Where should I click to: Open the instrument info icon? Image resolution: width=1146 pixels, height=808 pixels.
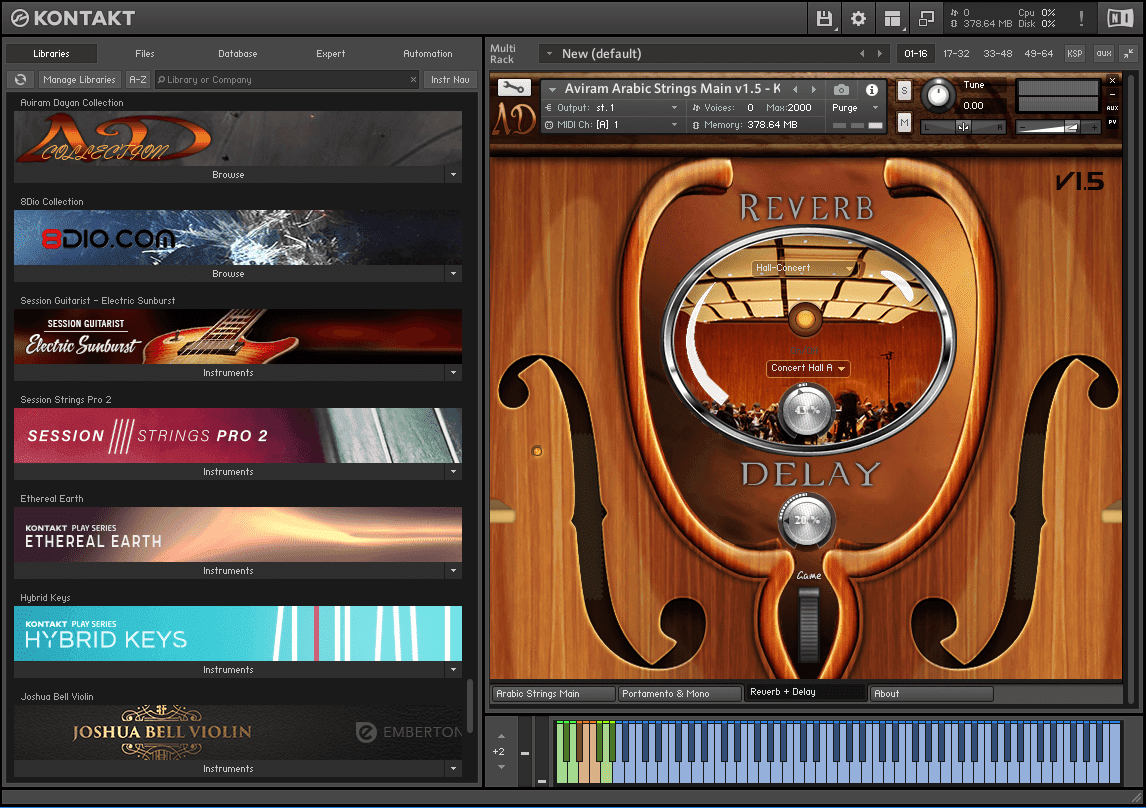click(872, 90)
